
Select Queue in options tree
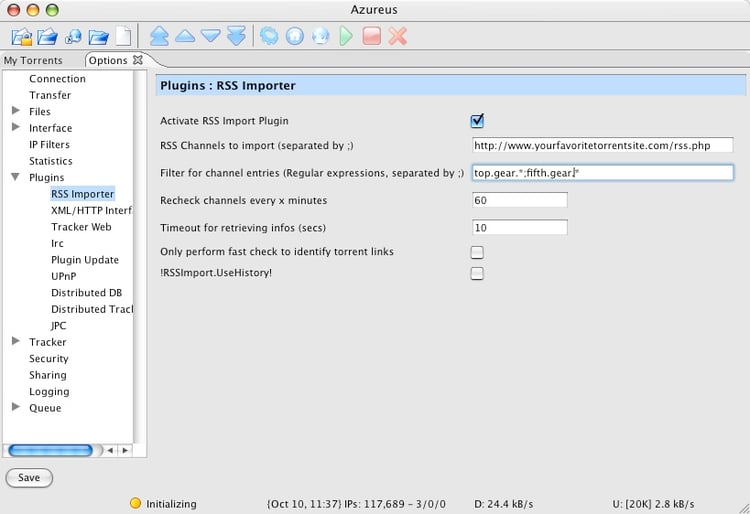click(45, 408)
